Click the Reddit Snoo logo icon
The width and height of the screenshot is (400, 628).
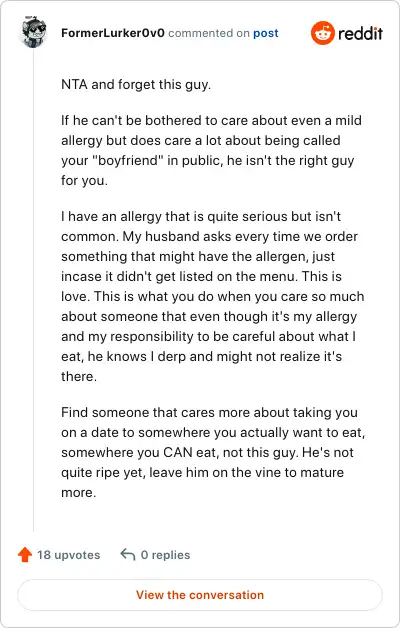pyautogui.click(x=322, y=33)
